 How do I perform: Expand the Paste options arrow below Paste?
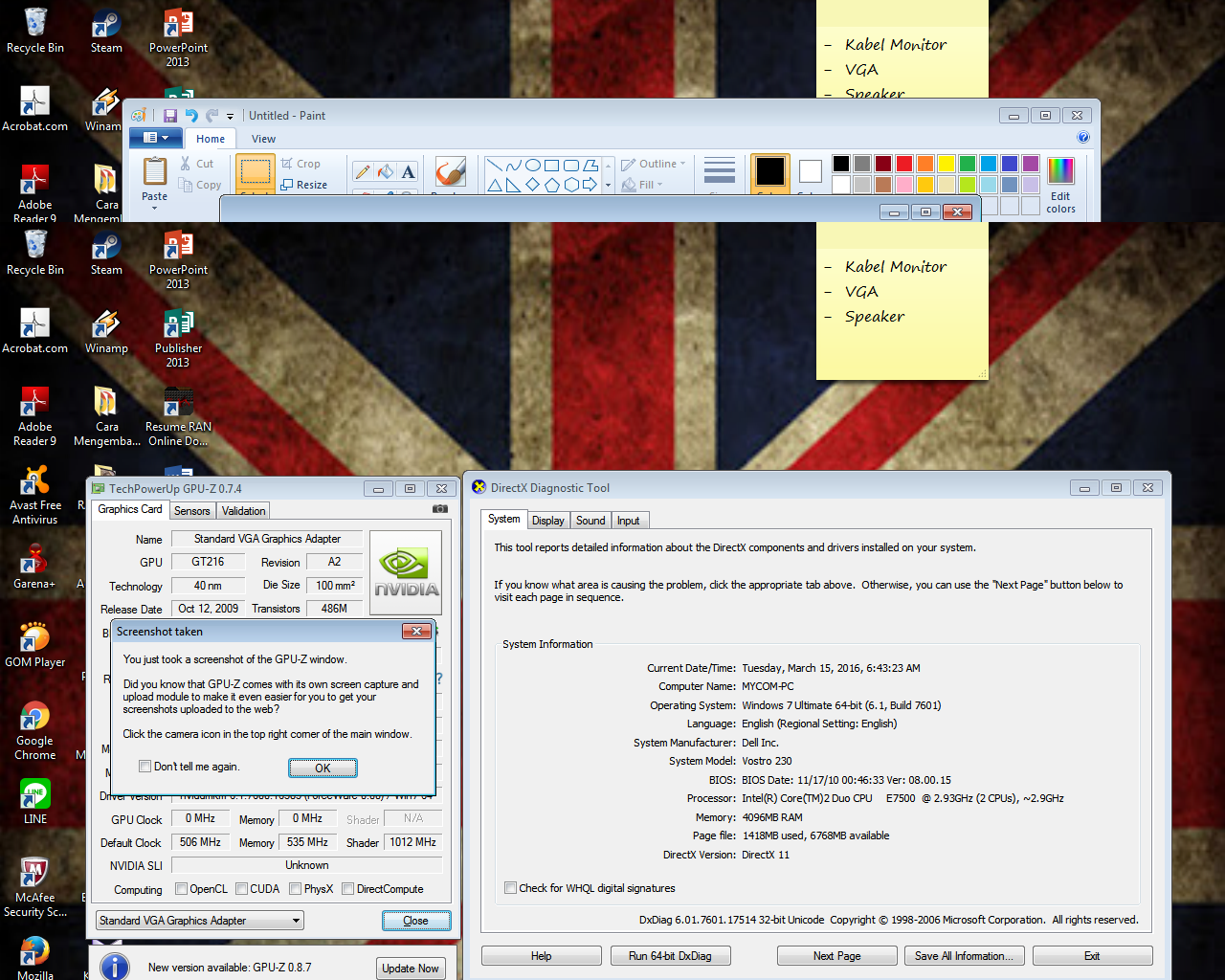pos(154,208)
